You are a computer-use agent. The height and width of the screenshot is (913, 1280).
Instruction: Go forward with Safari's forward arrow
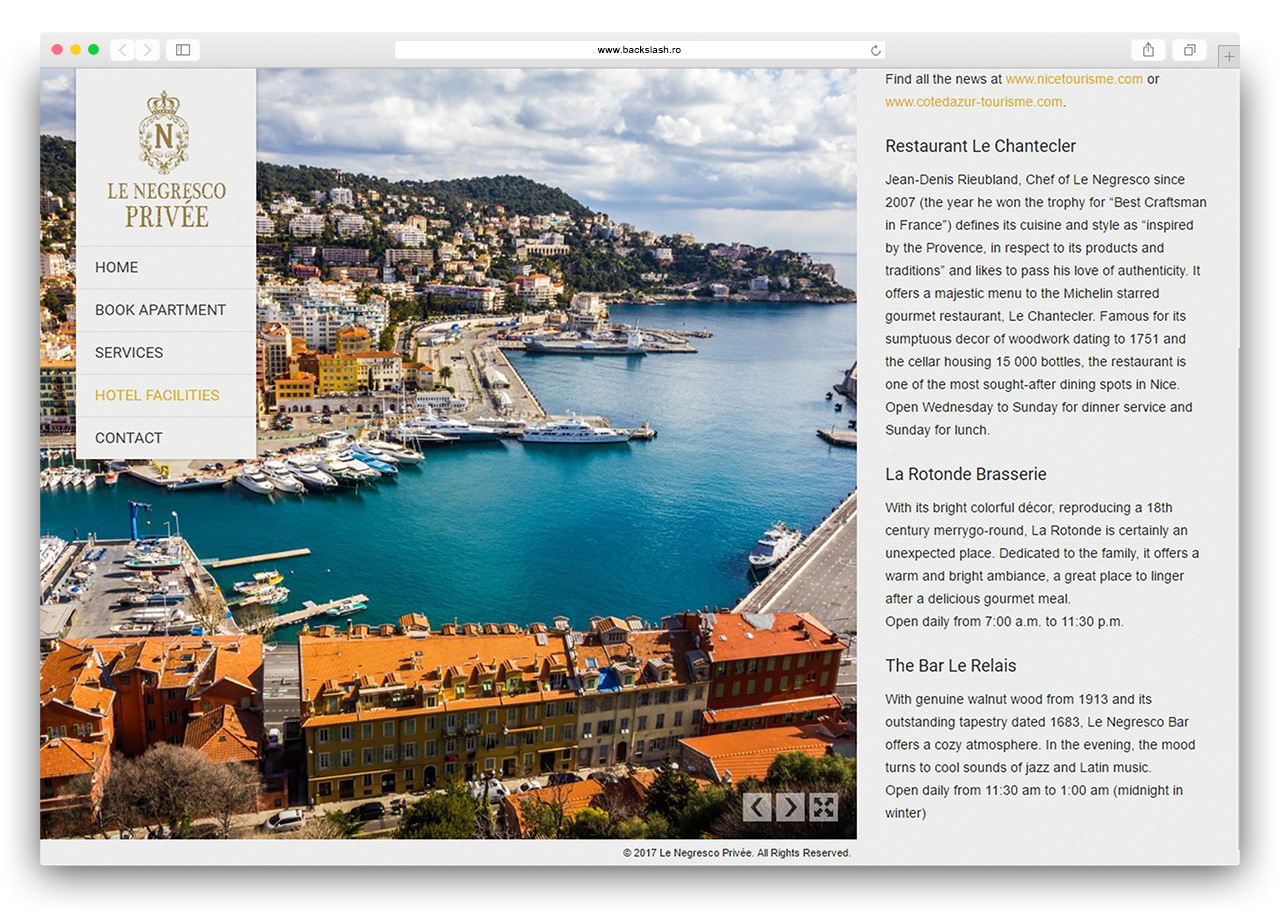(148, 50)
